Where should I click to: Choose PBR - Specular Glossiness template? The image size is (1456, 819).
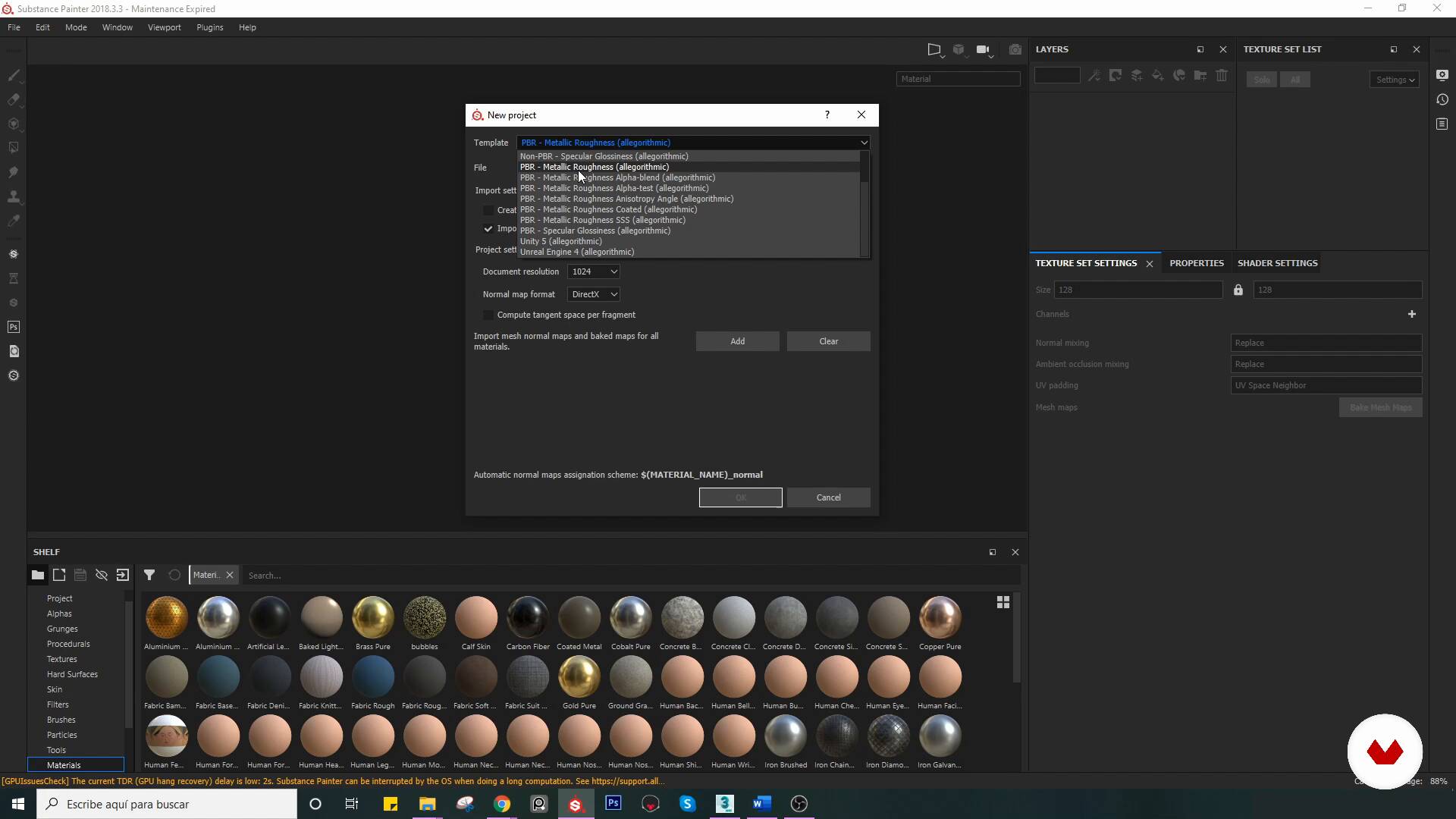click(x=689, y=231)
